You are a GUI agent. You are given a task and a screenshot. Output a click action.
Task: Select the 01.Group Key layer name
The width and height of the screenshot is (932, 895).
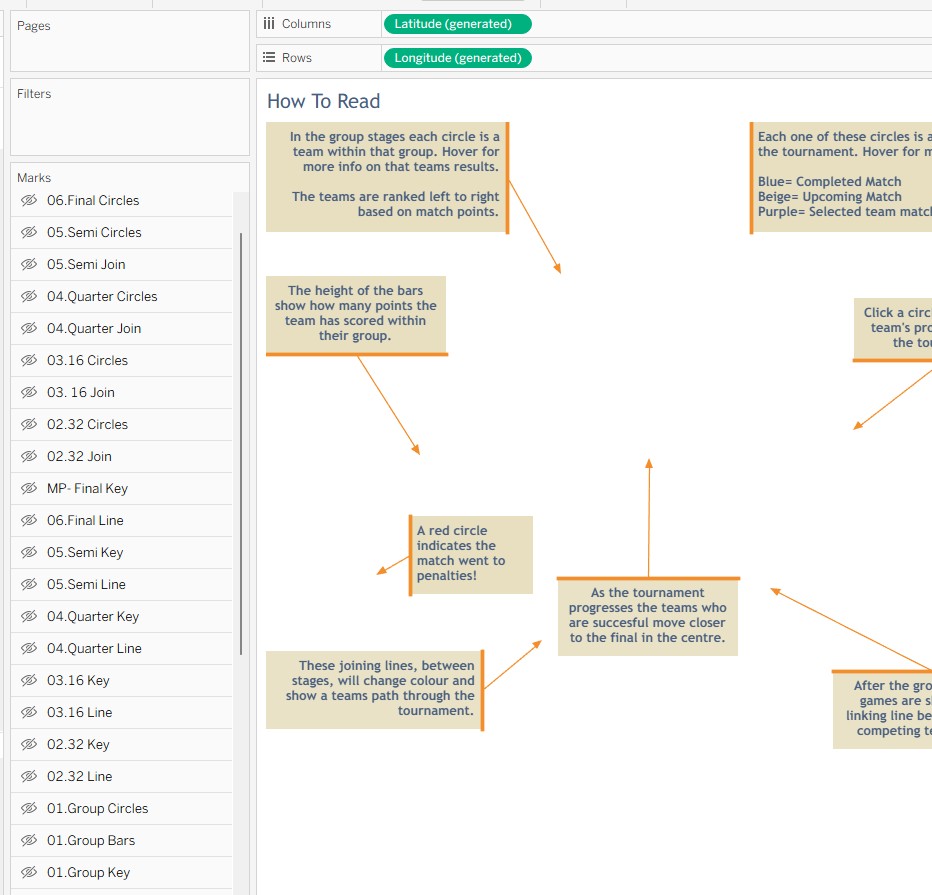click(88, 873)
